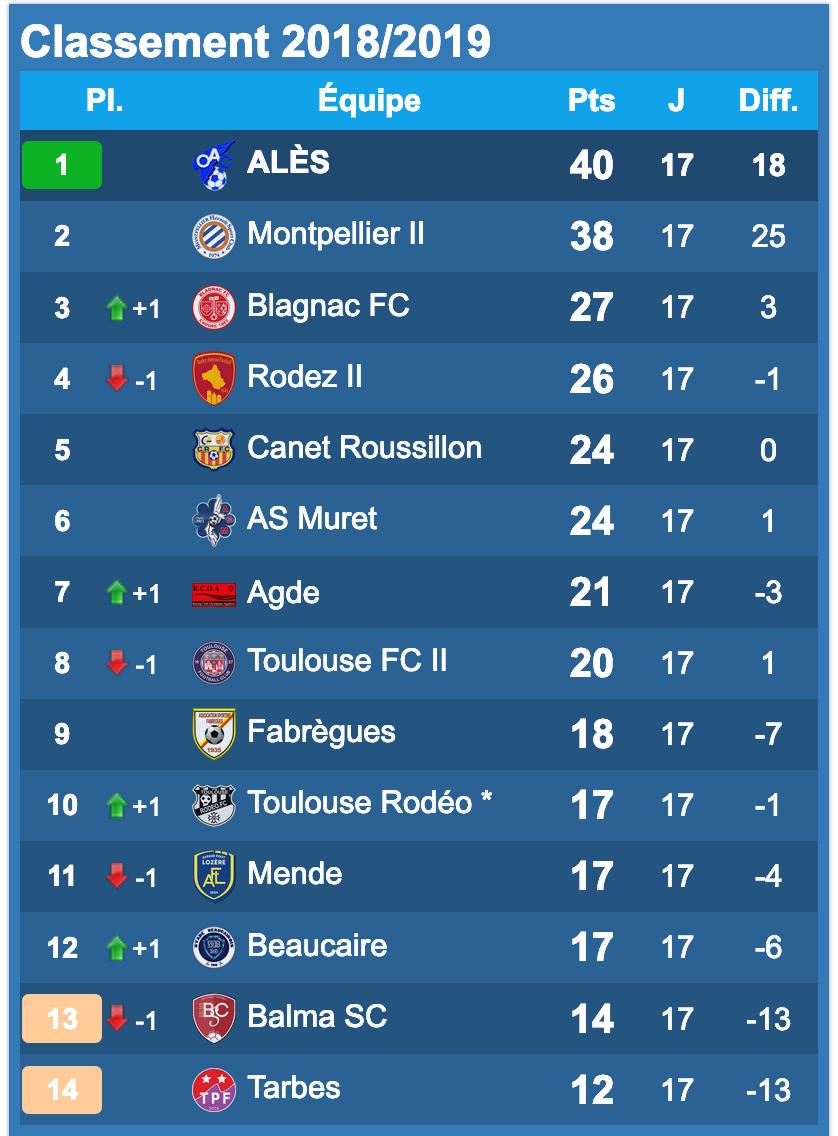Select the Équipe column header
This screenshot has height=1136, width=838.
369,101
